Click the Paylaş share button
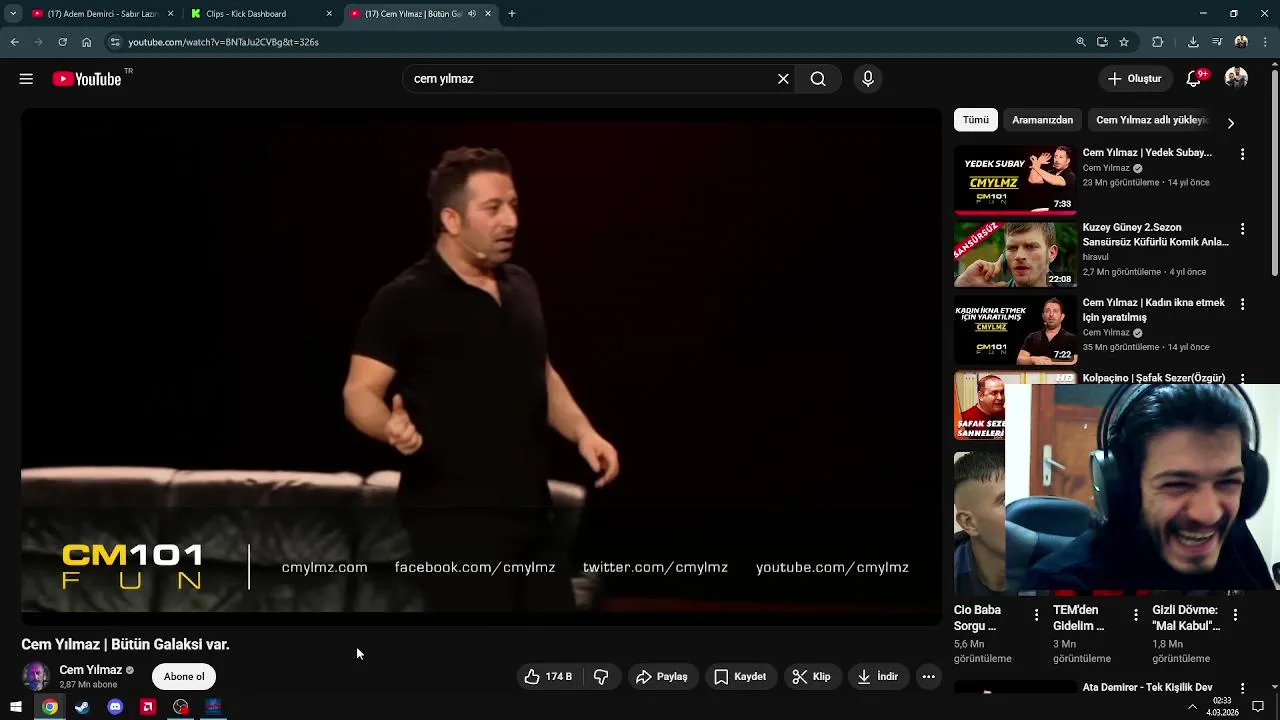Screen dimensions: 1280x720 coord(662,677)
